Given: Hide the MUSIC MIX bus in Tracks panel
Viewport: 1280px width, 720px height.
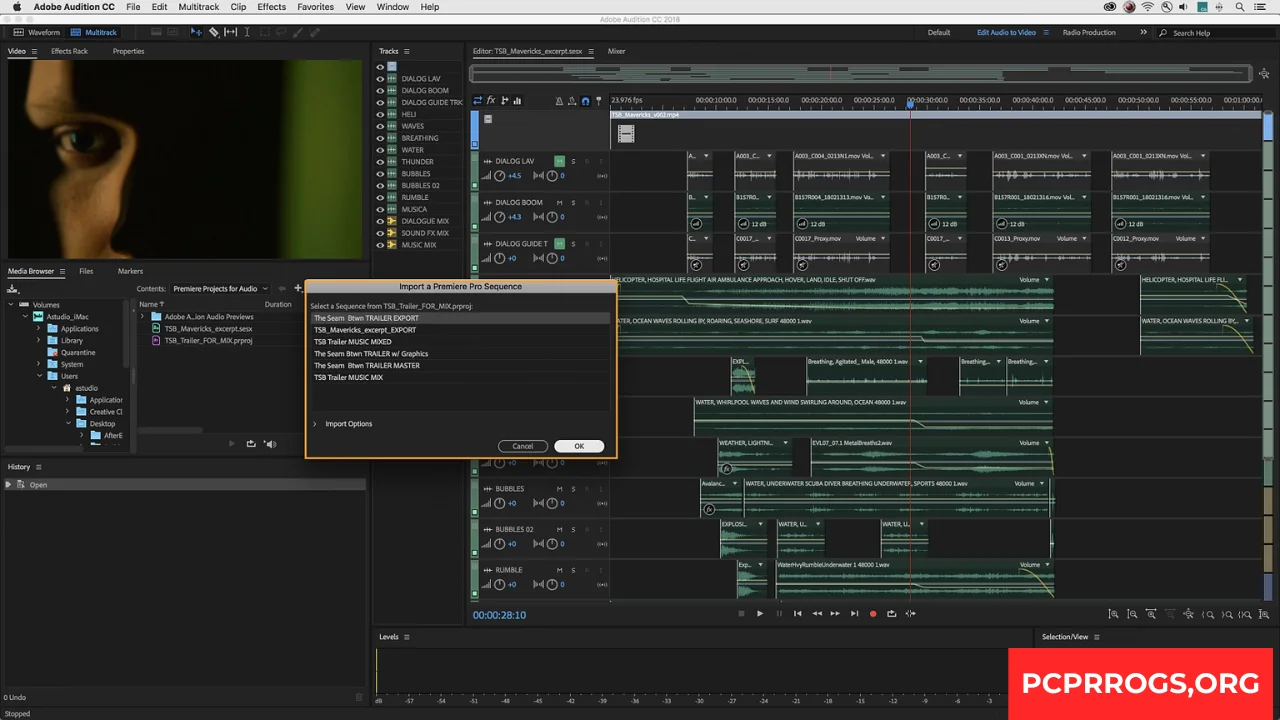Looking at the screenshot, I should [380, 245].
